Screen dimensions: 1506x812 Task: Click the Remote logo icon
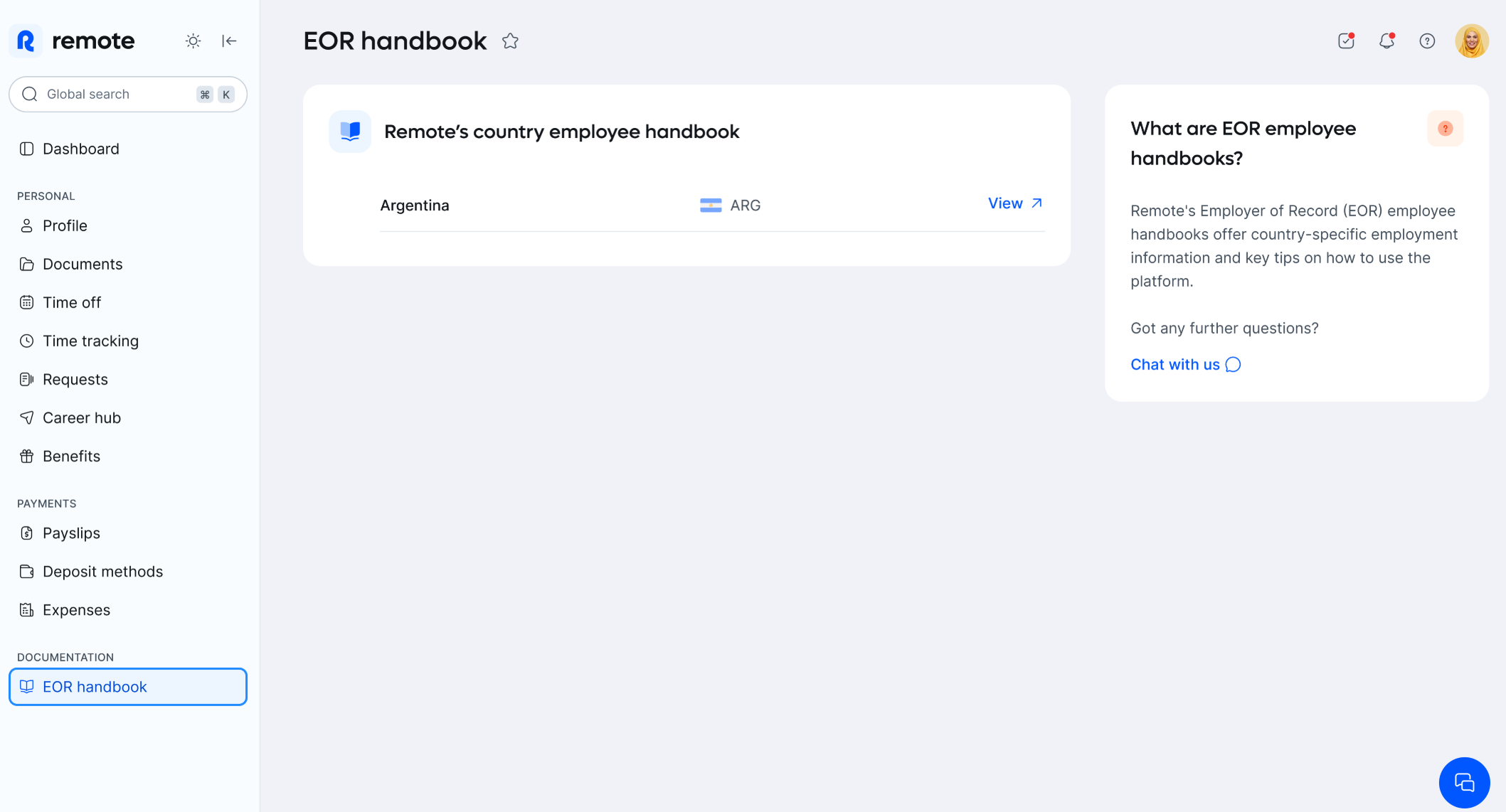click(x=26, y=41)
